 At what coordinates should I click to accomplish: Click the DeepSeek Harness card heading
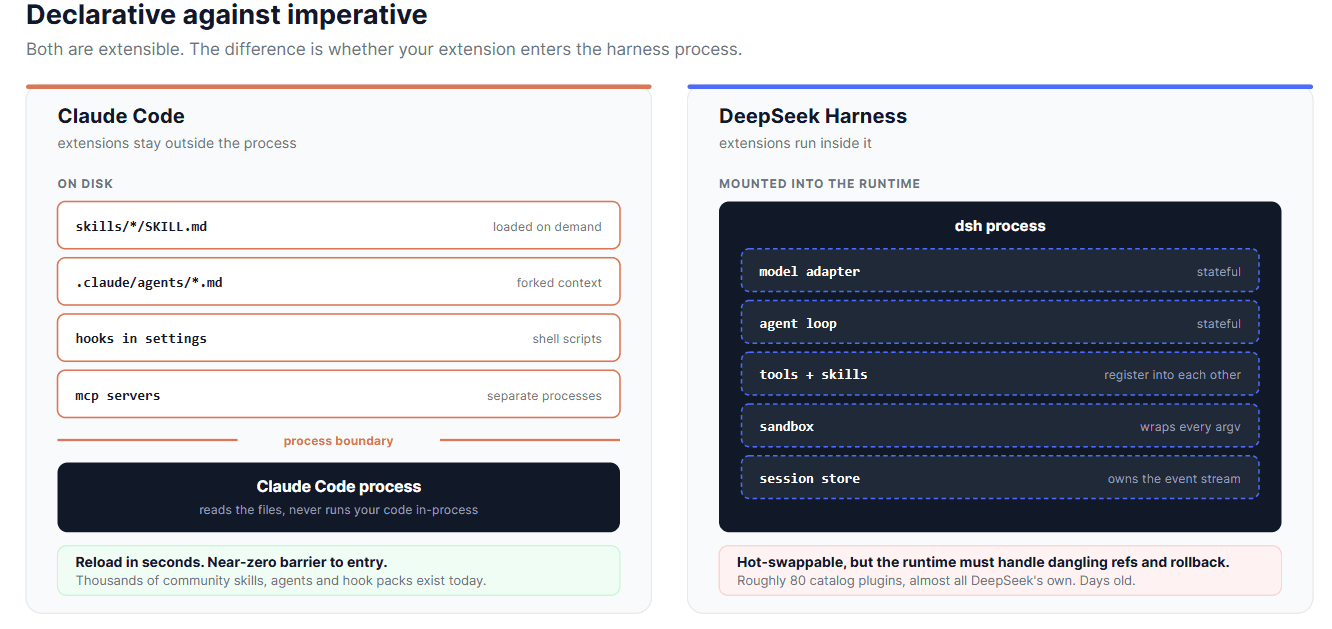coord(813,116)
